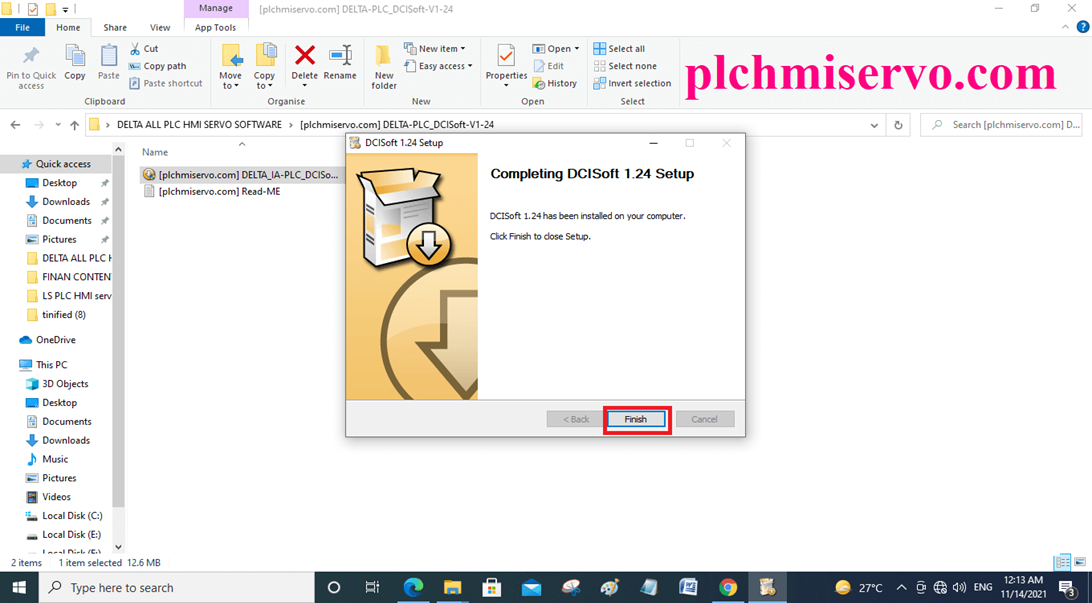The image size is (1092, 603).
Task: Click Finish in the DCISoft Setup dialog
Action: pyautogui.click(x=635, y=419)
